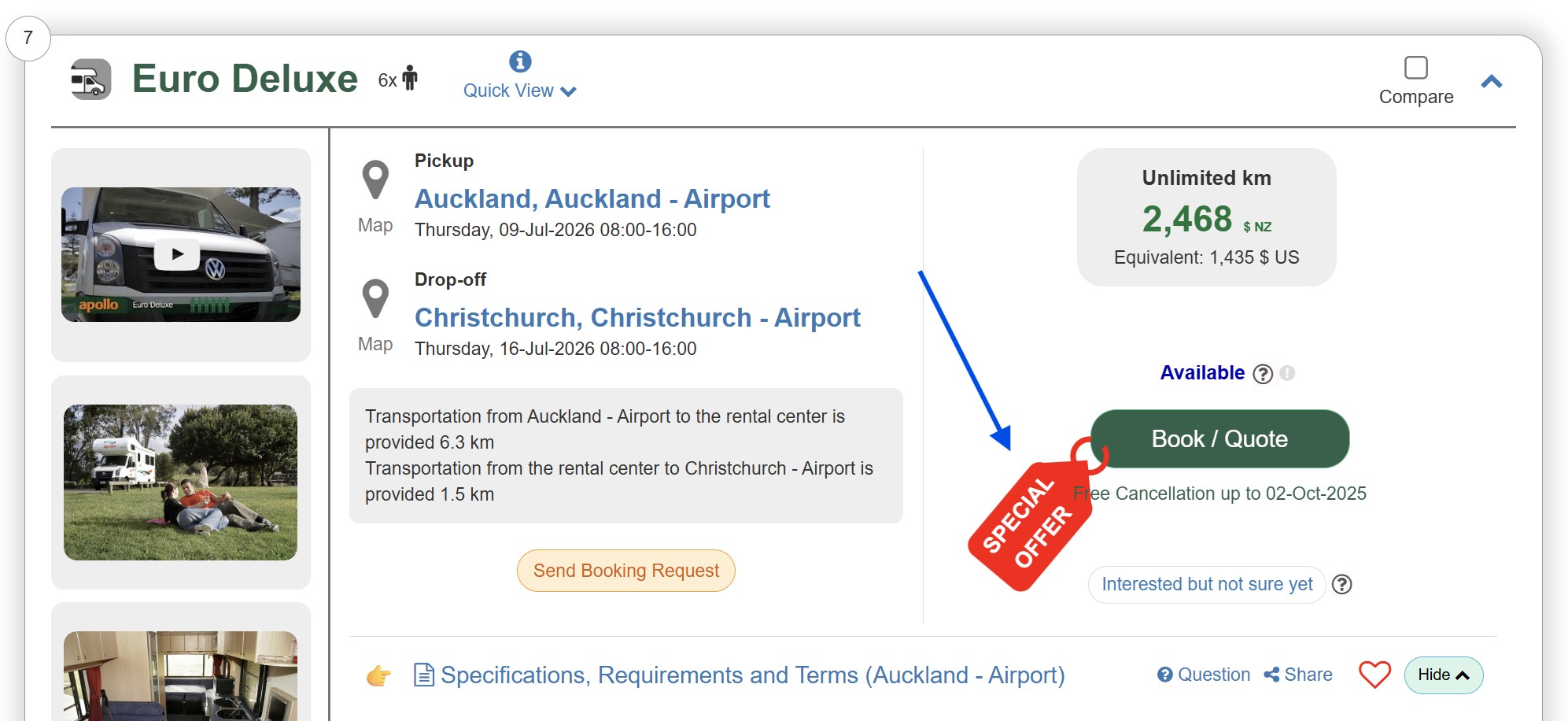Click the Hide button
Viewport: 1568px width, 721px height.
(1443, 675)
